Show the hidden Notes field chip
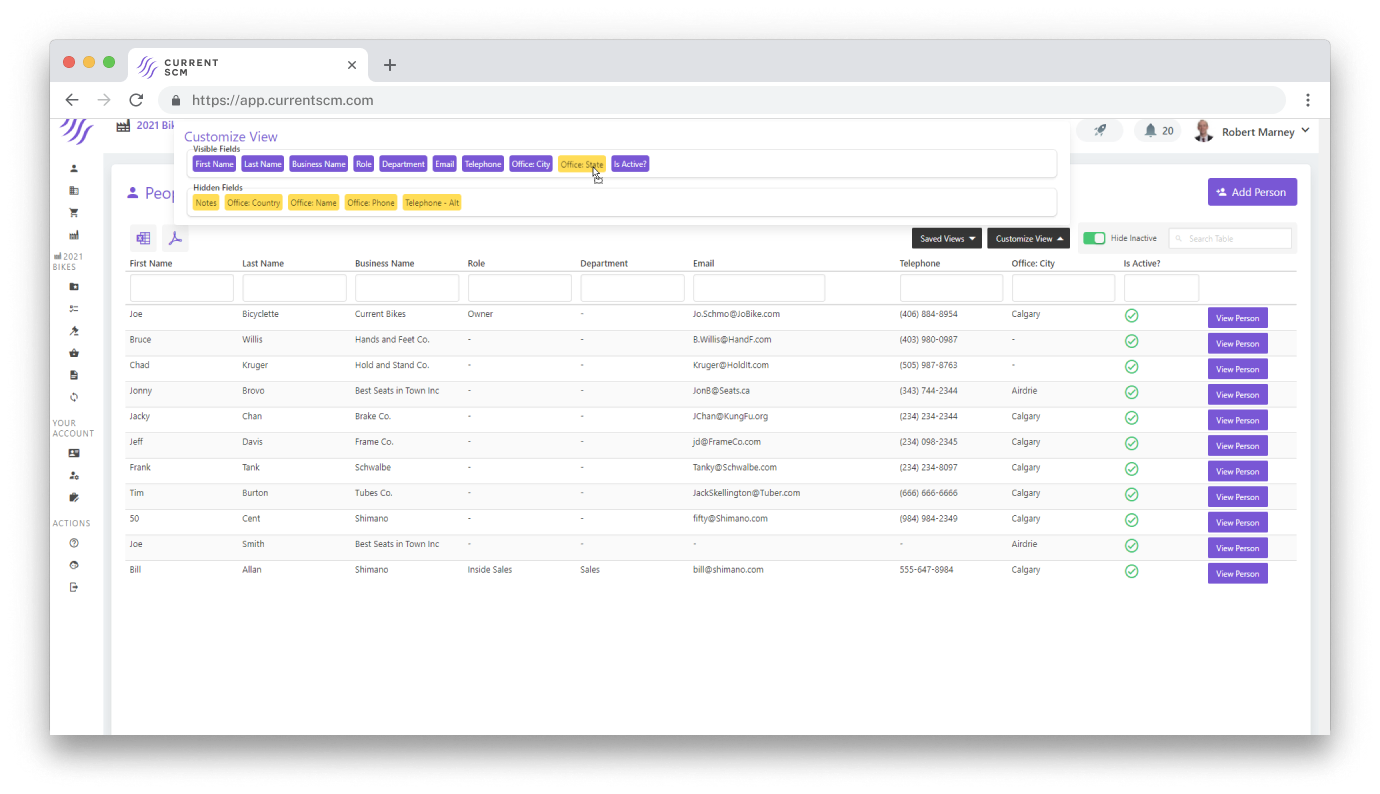 (x=206, y=202)
